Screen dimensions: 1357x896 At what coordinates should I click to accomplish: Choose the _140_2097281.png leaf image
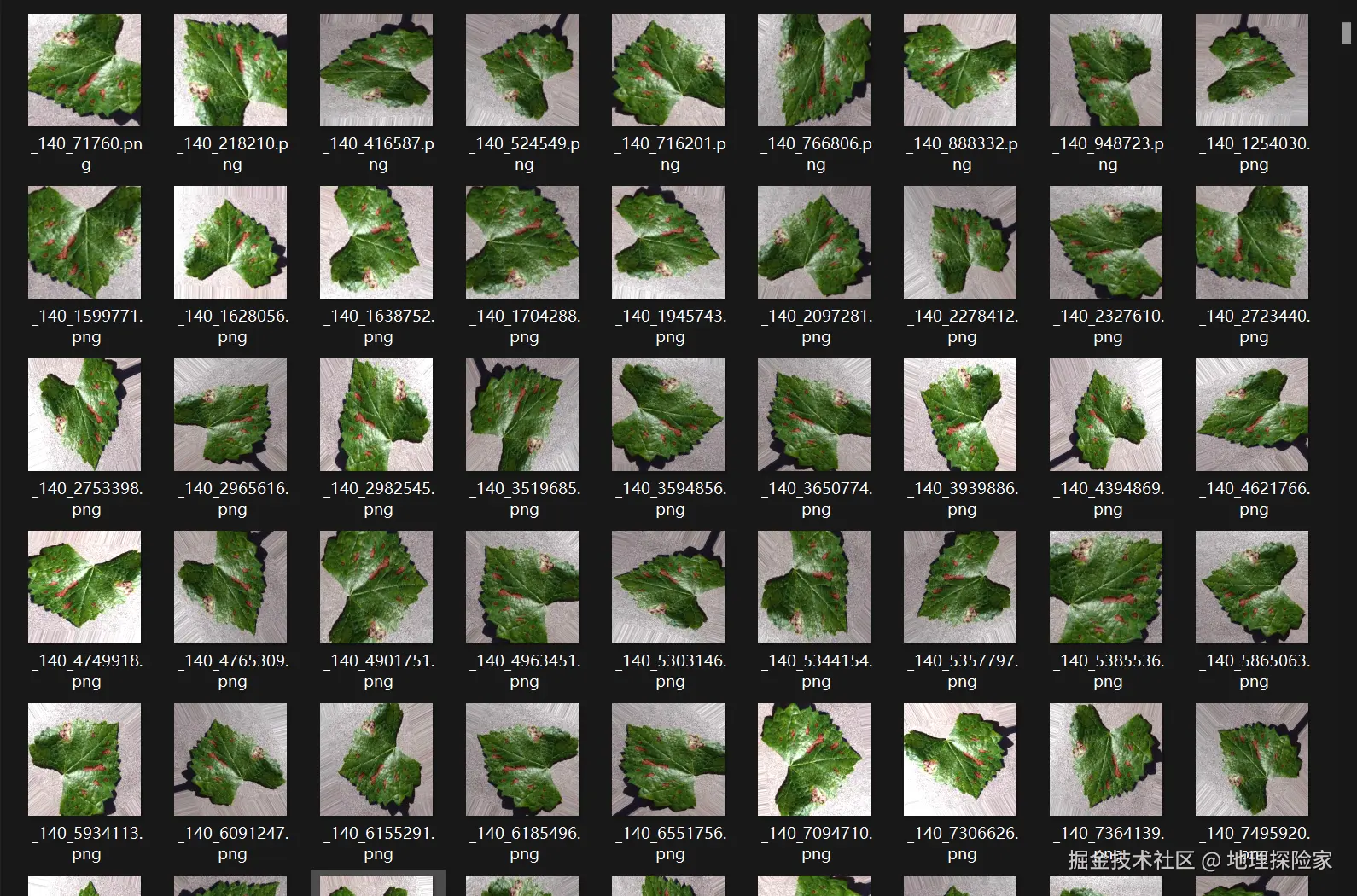(814, 242)
